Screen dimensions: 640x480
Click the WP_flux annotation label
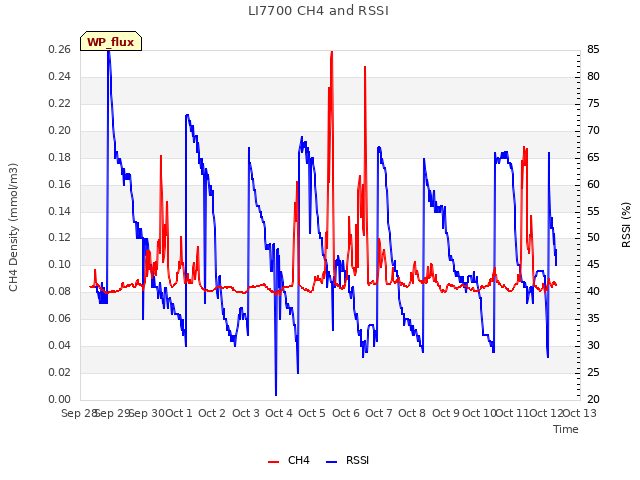111,42
